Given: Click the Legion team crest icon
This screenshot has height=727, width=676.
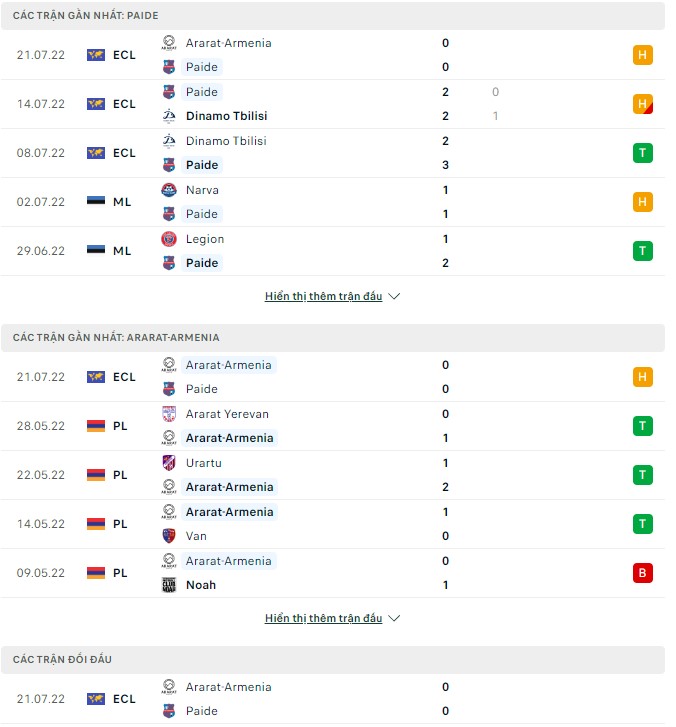Looking at the screenshot, I should [x=169, y=239].
